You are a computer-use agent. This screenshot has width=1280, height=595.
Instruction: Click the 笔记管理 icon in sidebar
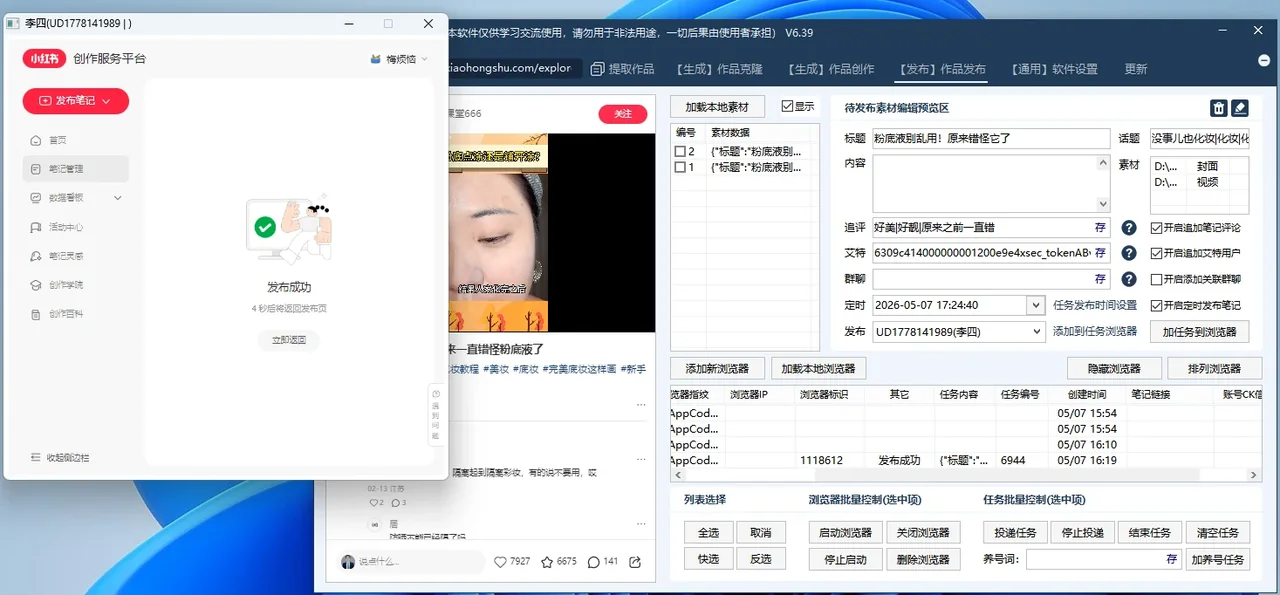click(36, 169)
